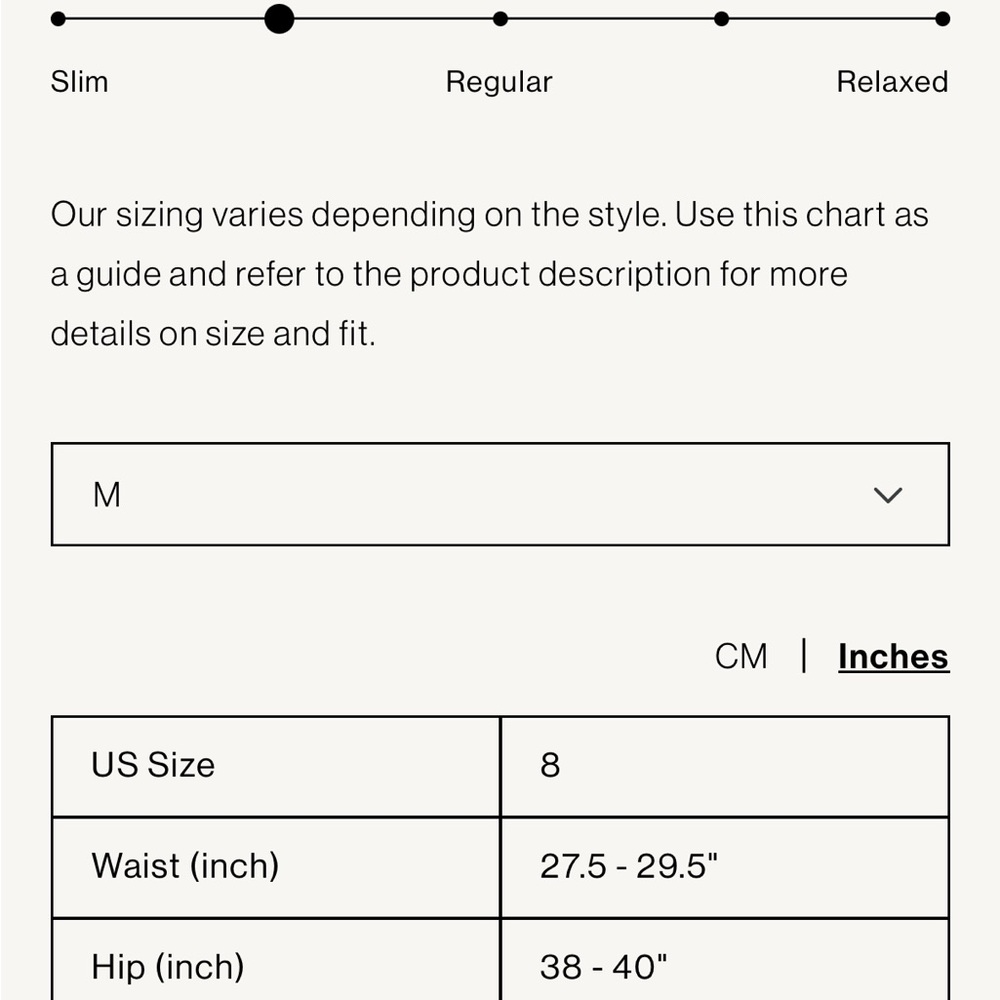This screenshot has width=1000, height=1000.
Task: Click the 27.5 - 29.5" waist value
Action: coord(629,866)
